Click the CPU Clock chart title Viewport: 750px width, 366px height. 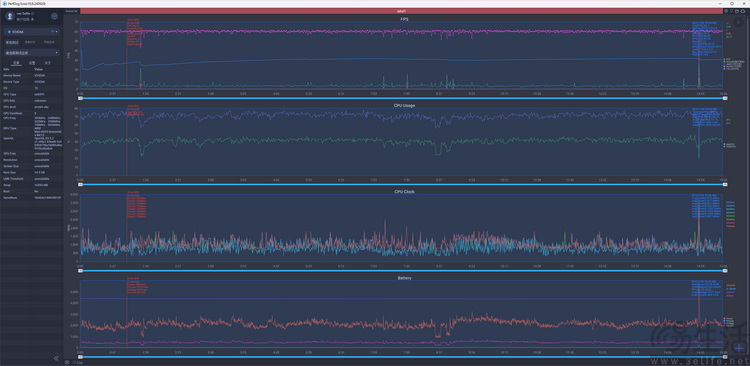405,191
